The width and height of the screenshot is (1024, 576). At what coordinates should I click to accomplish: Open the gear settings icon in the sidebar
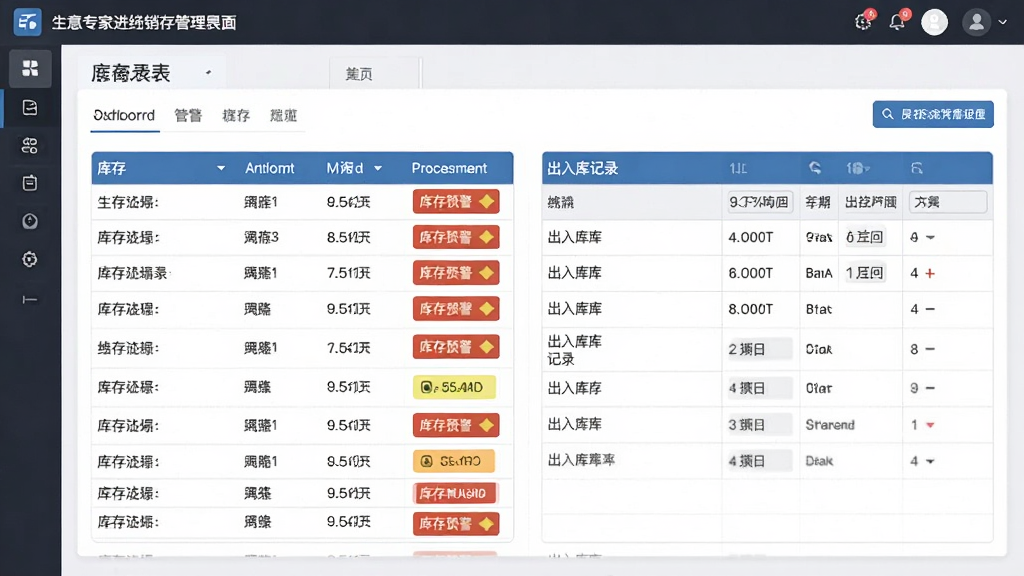point(30,259)
